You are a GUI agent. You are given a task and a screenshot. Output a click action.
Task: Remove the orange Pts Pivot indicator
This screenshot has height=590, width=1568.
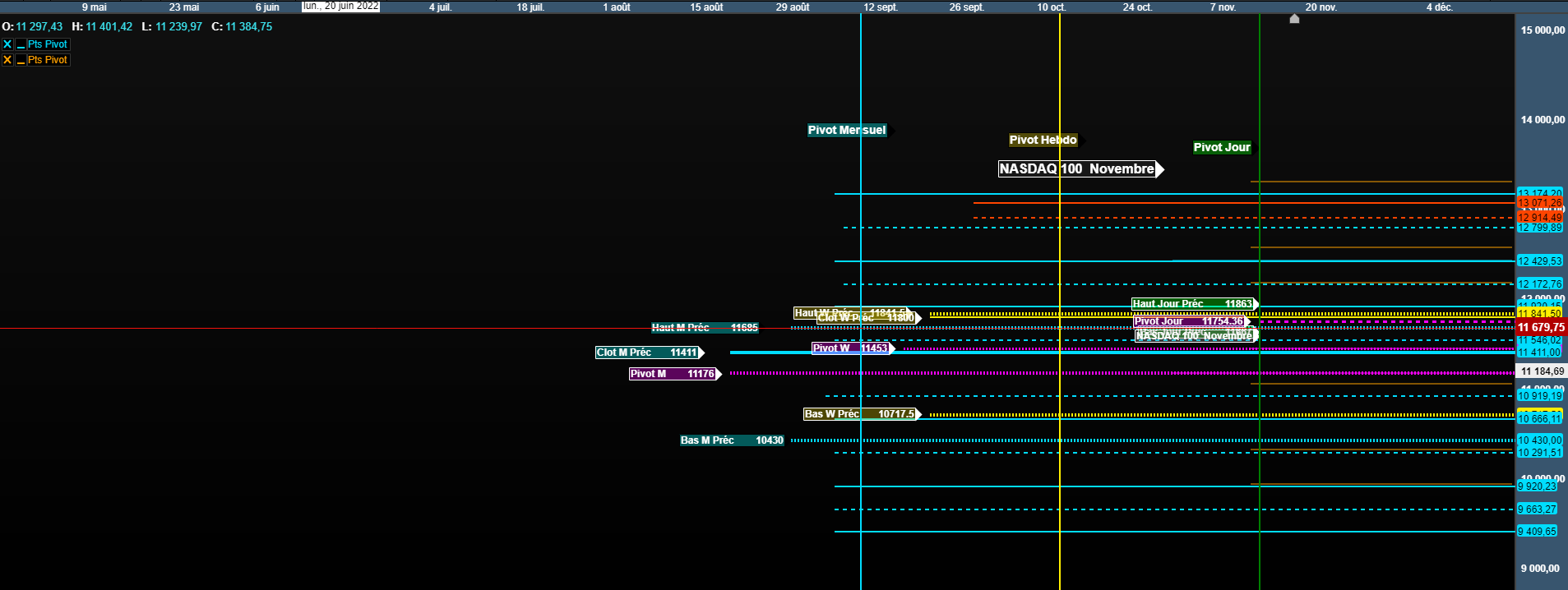pos(7,60)
